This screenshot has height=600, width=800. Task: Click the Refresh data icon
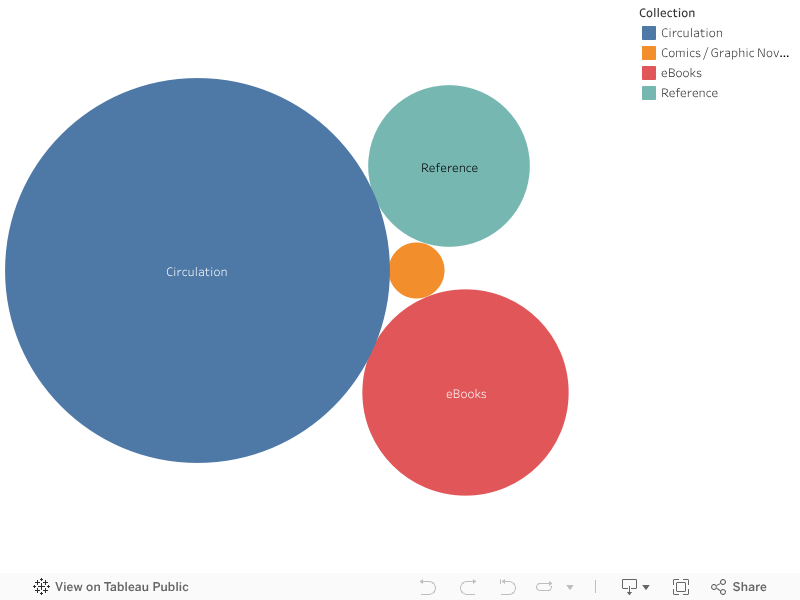coord(544,587)
